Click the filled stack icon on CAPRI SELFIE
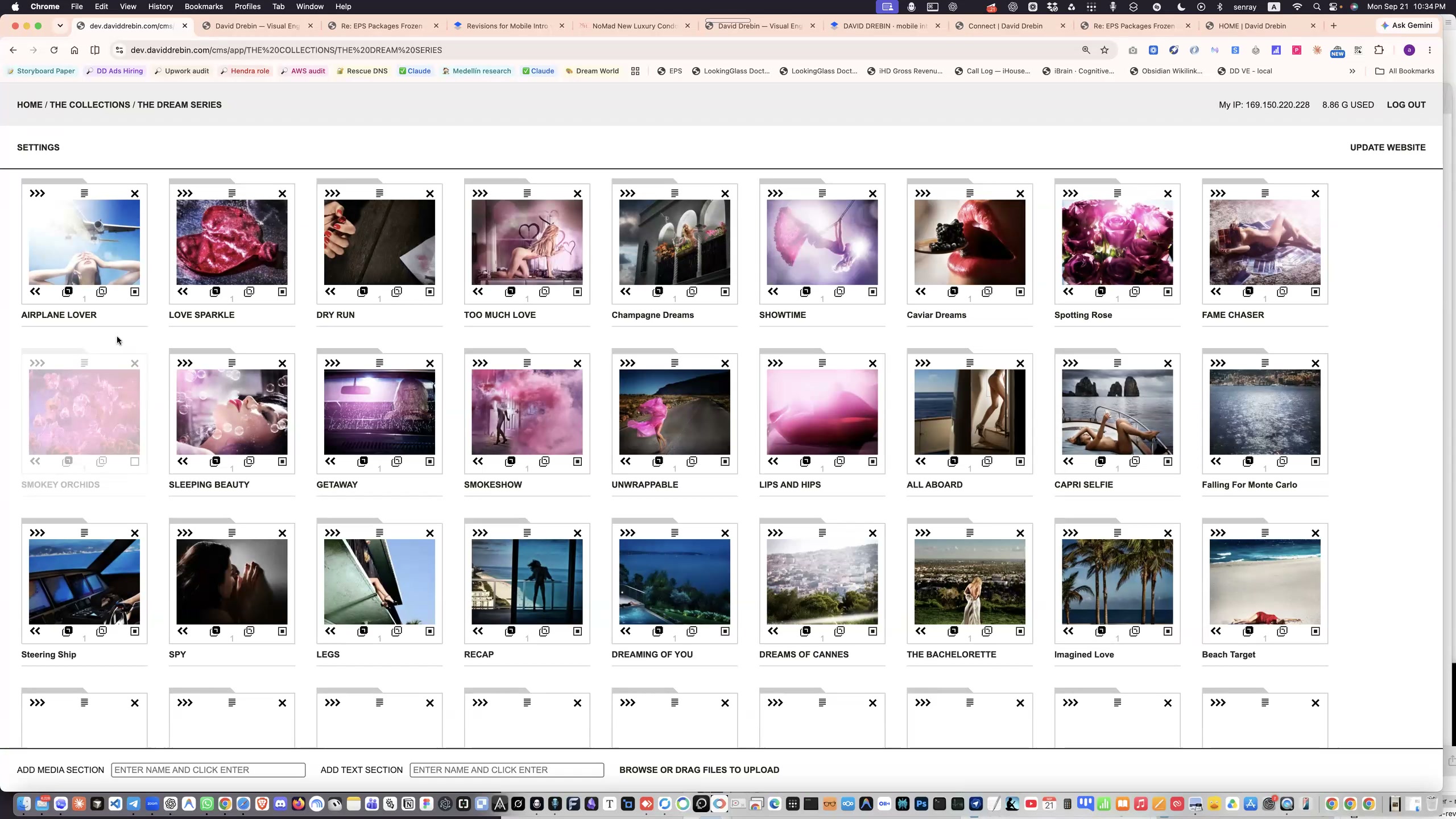The image size is (1456, 819). 1101,461
